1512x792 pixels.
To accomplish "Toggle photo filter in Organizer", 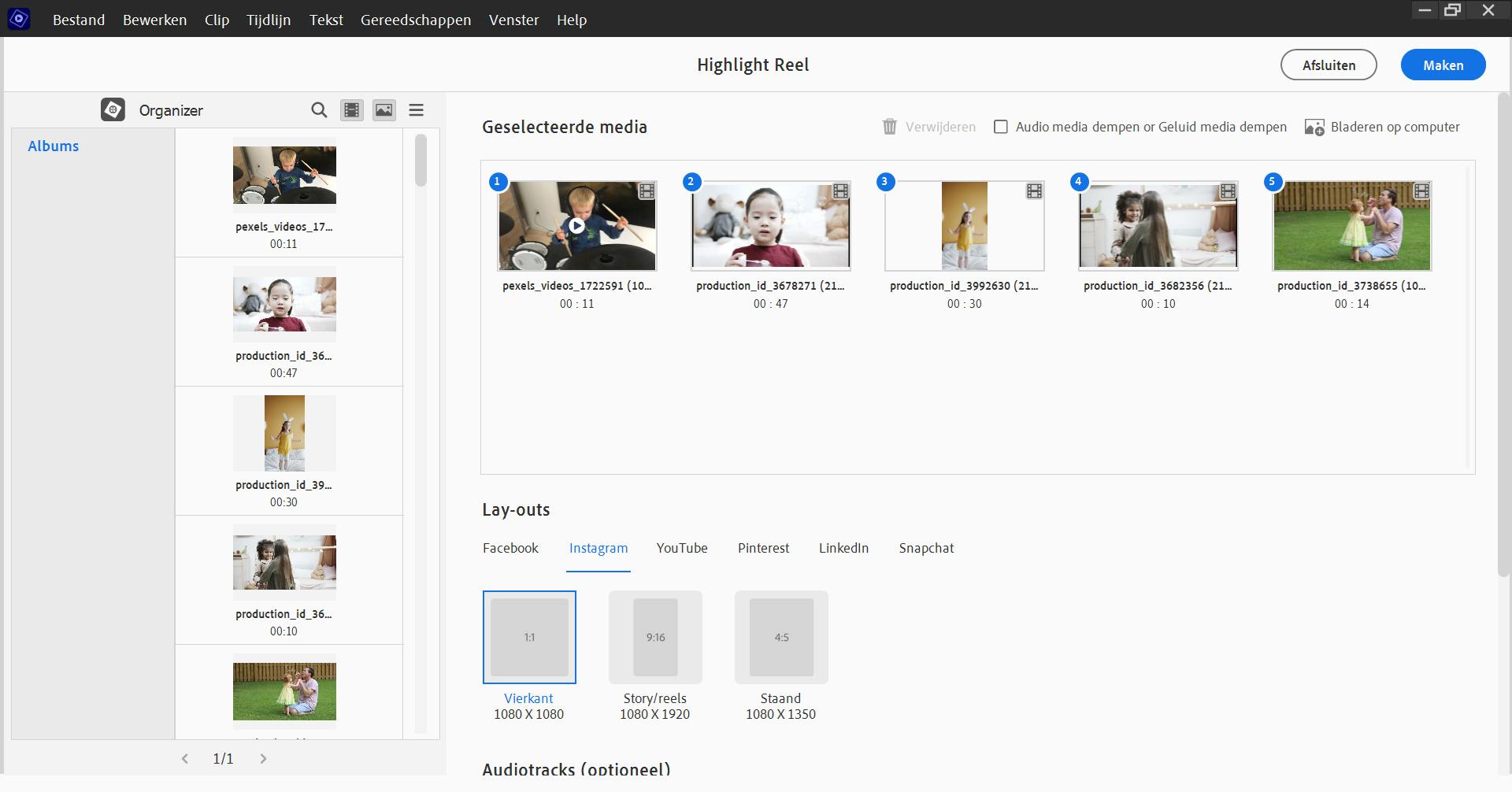I will pos(384,110).
